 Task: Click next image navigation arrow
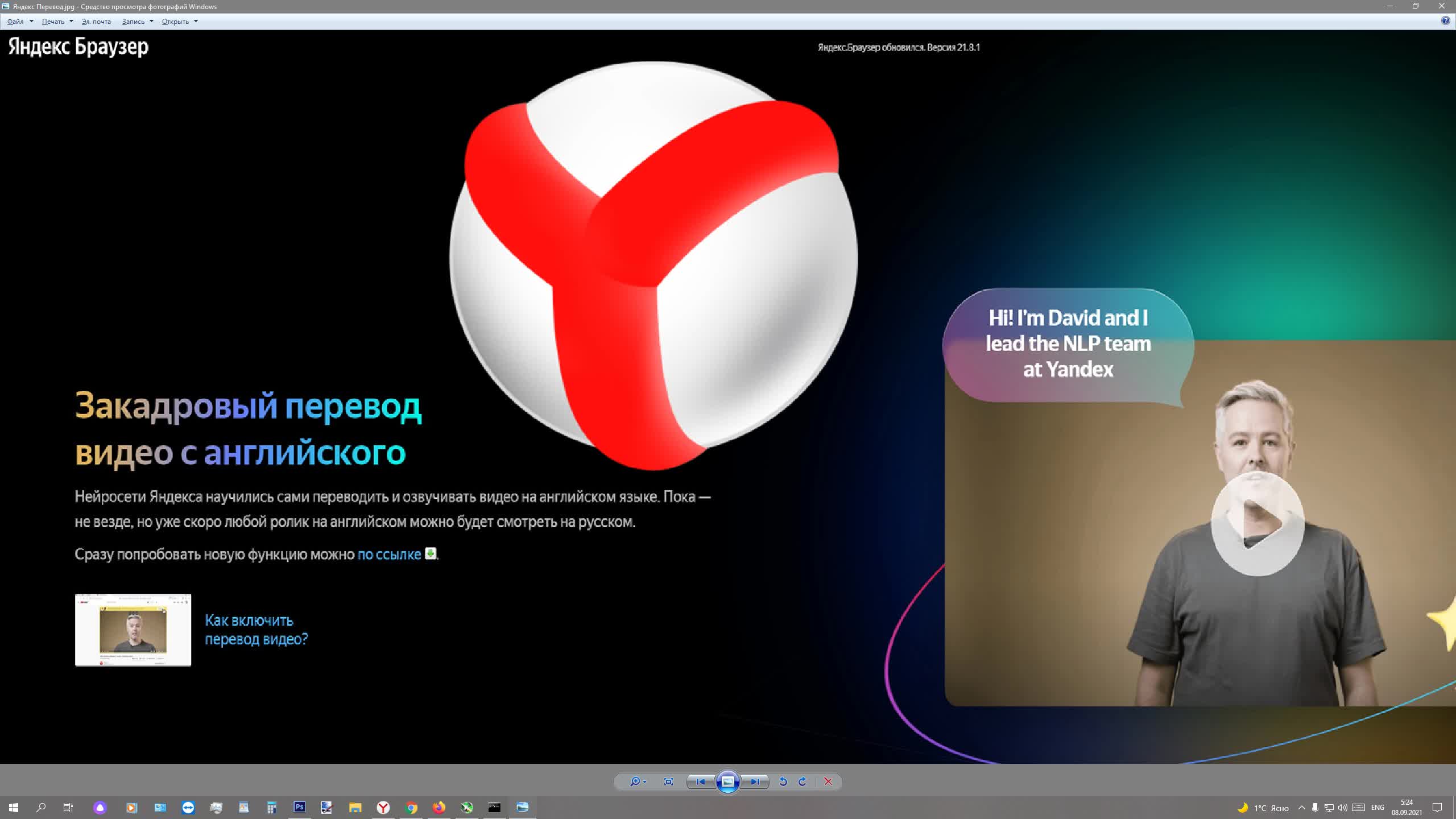757,781
